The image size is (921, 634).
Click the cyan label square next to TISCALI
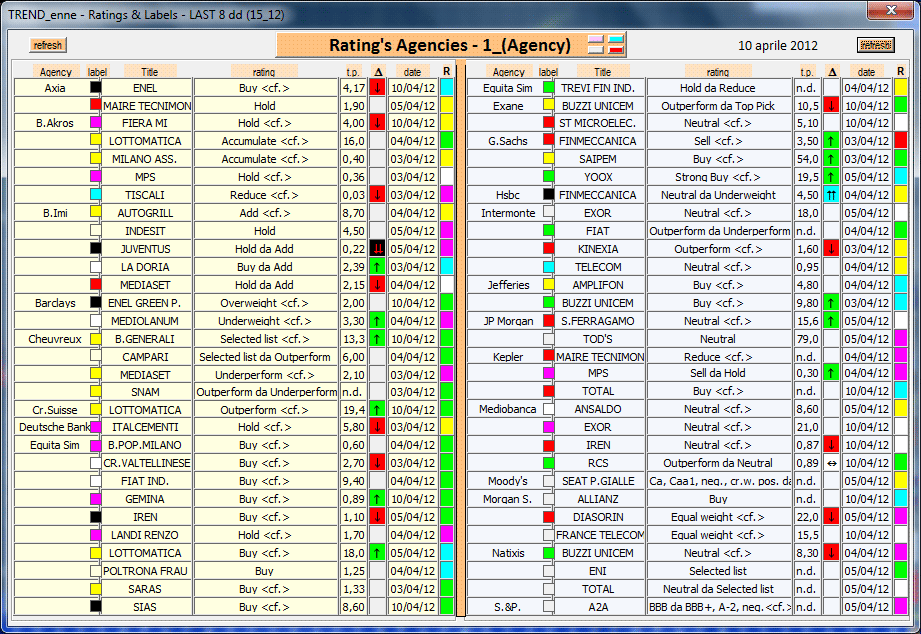95,194
